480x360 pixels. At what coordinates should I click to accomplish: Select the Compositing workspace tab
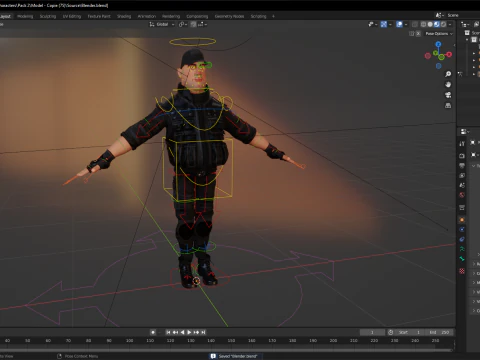click(x=197, y=16)
